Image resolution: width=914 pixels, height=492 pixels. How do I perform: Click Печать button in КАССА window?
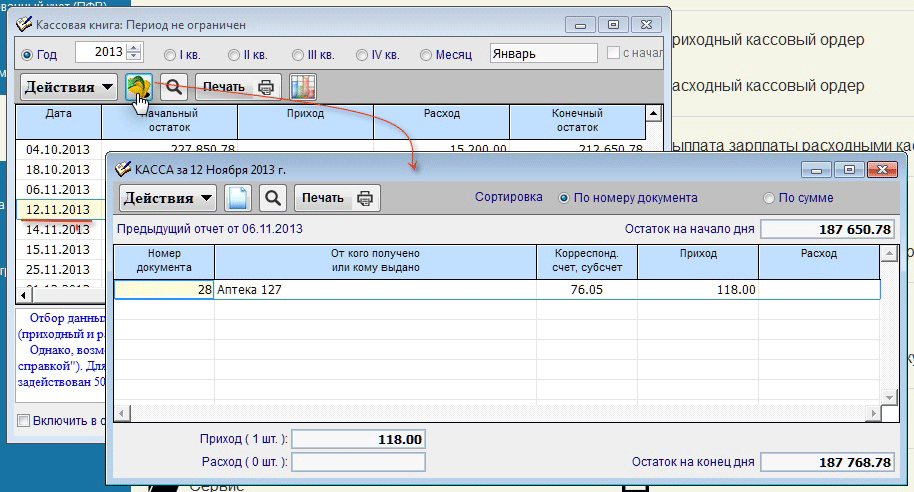[337, 198]
